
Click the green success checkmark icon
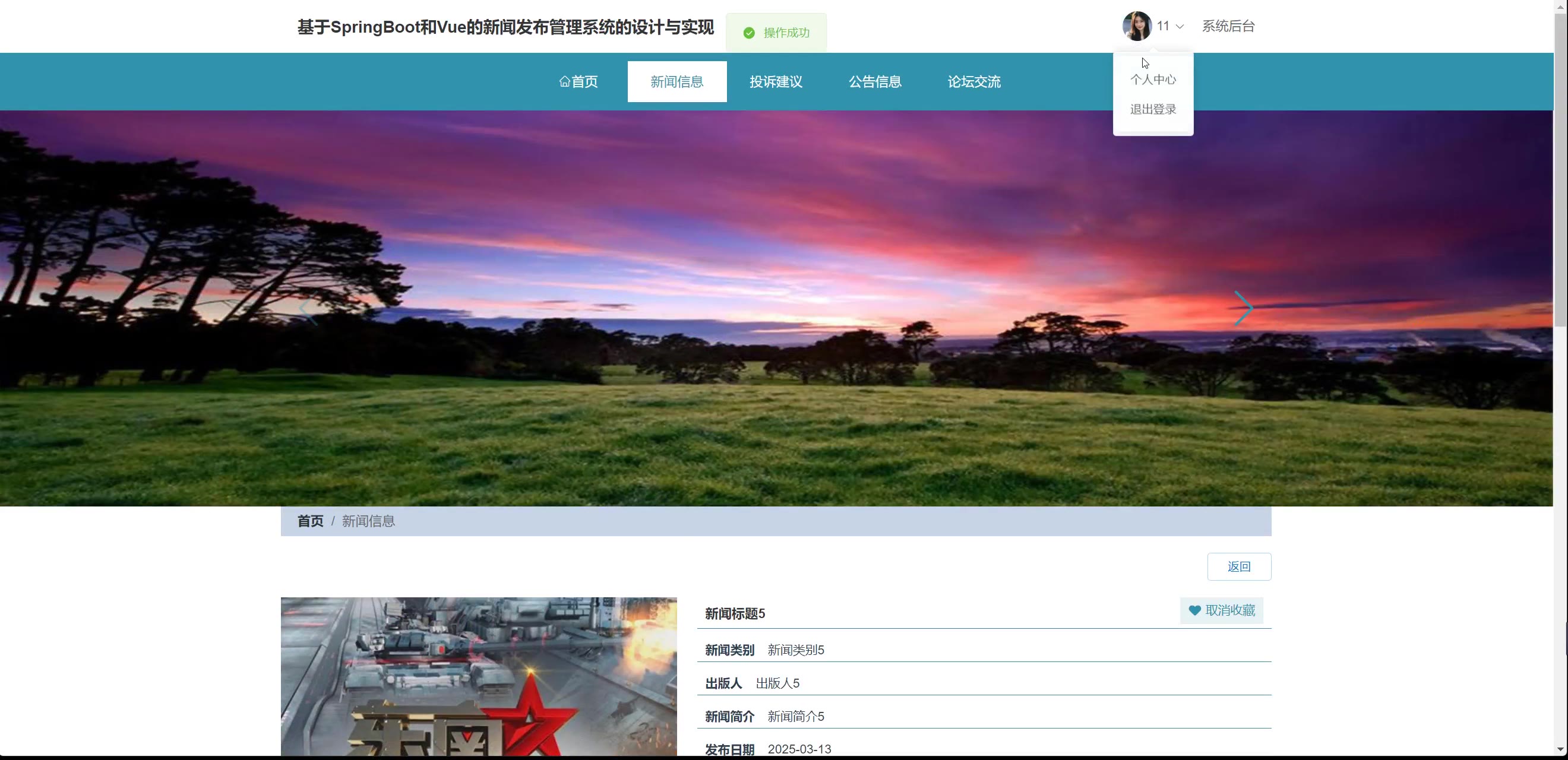click(749, 33)
